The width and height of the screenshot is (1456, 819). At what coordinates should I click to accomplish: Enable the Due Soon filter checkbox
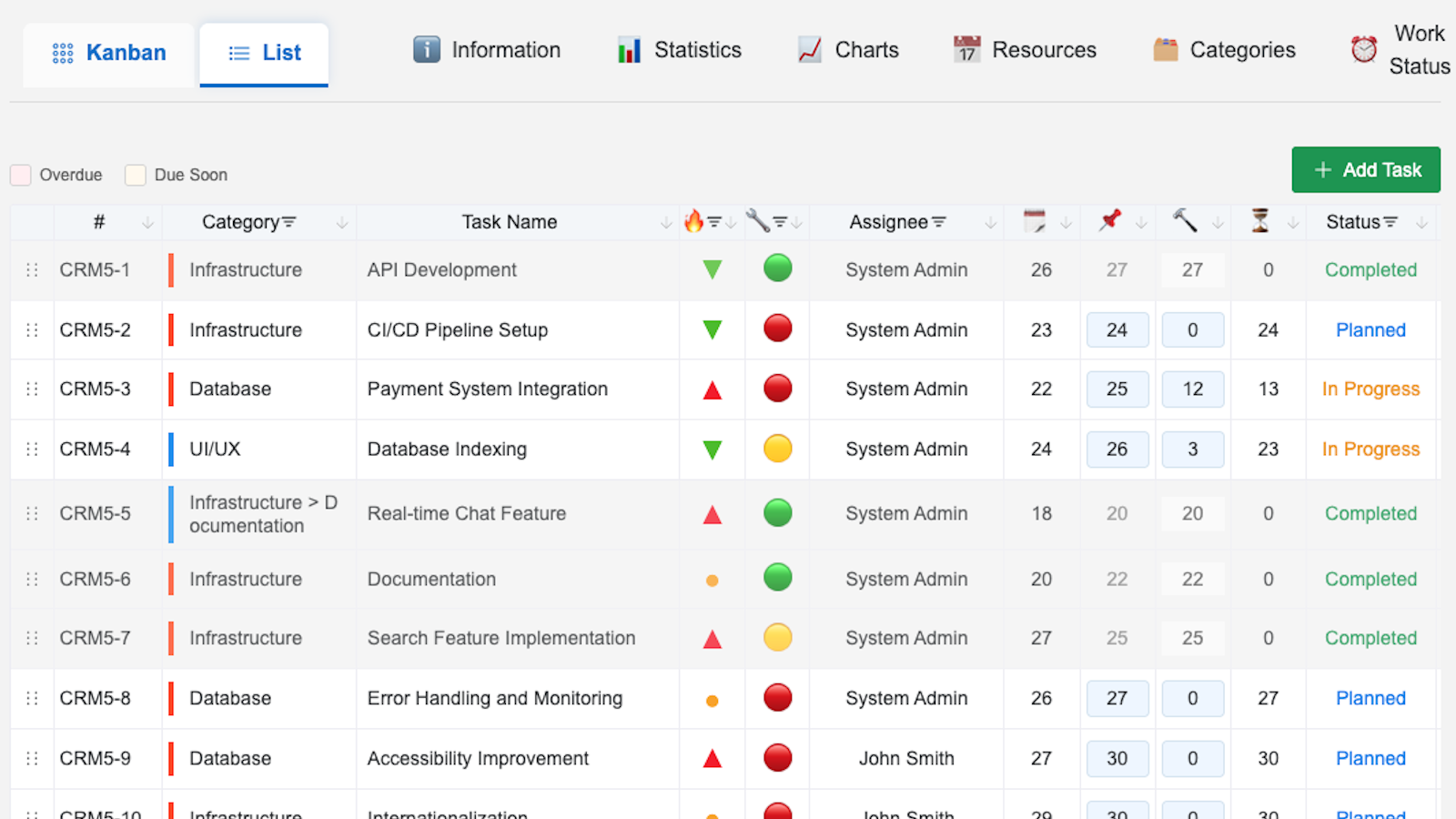pos(135,175)
